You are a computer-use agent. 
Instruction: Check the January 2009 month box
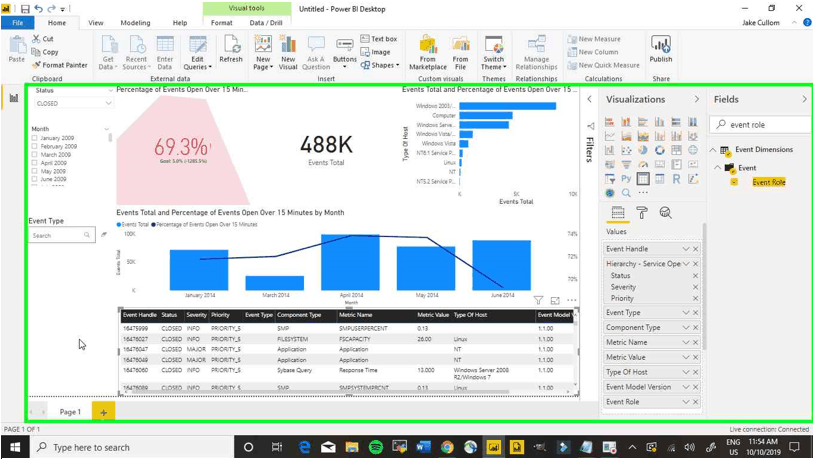[34, 138]
